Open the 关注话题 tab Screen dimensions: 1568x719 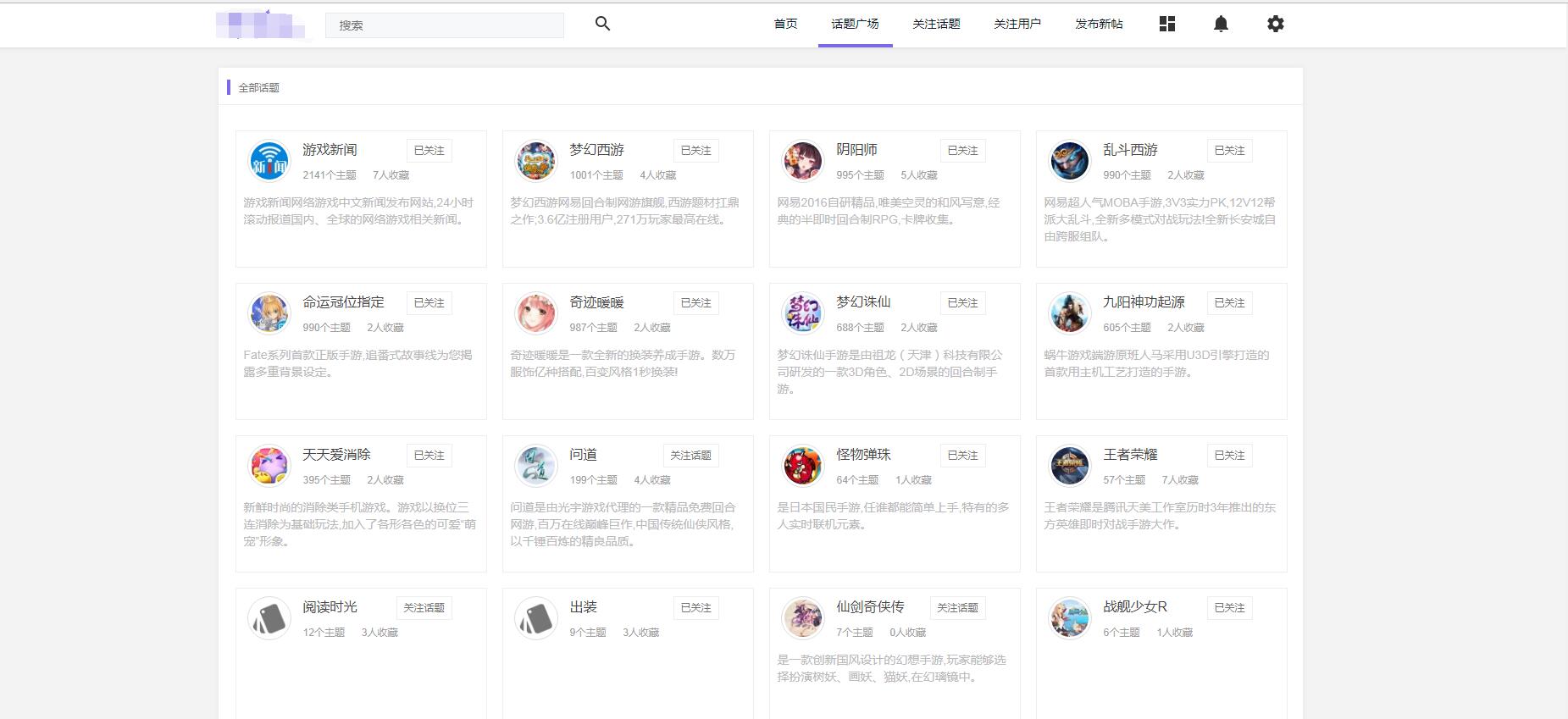point(936,24)
